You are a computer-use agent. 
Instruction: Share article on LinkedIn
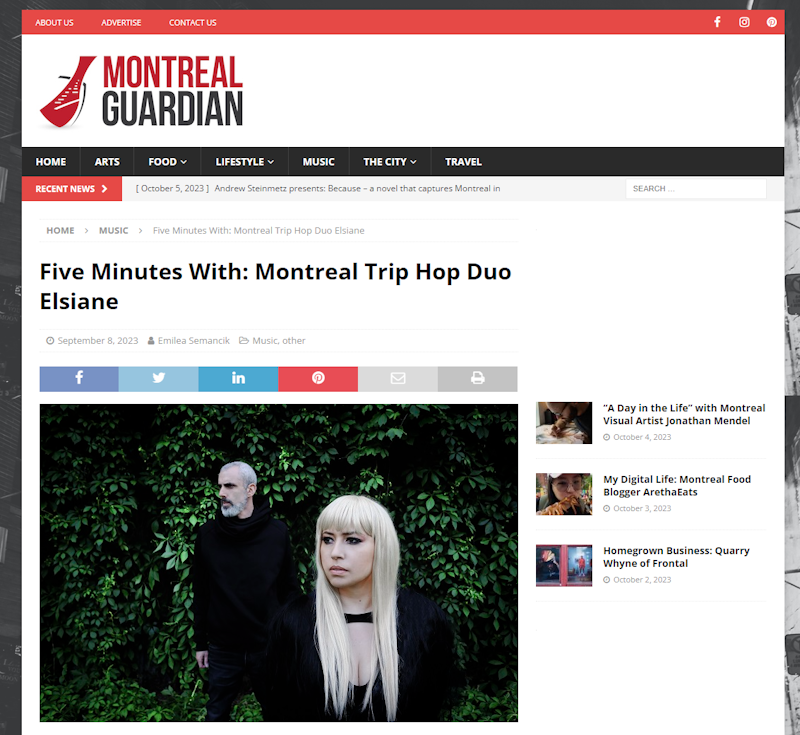pos(238,378)
